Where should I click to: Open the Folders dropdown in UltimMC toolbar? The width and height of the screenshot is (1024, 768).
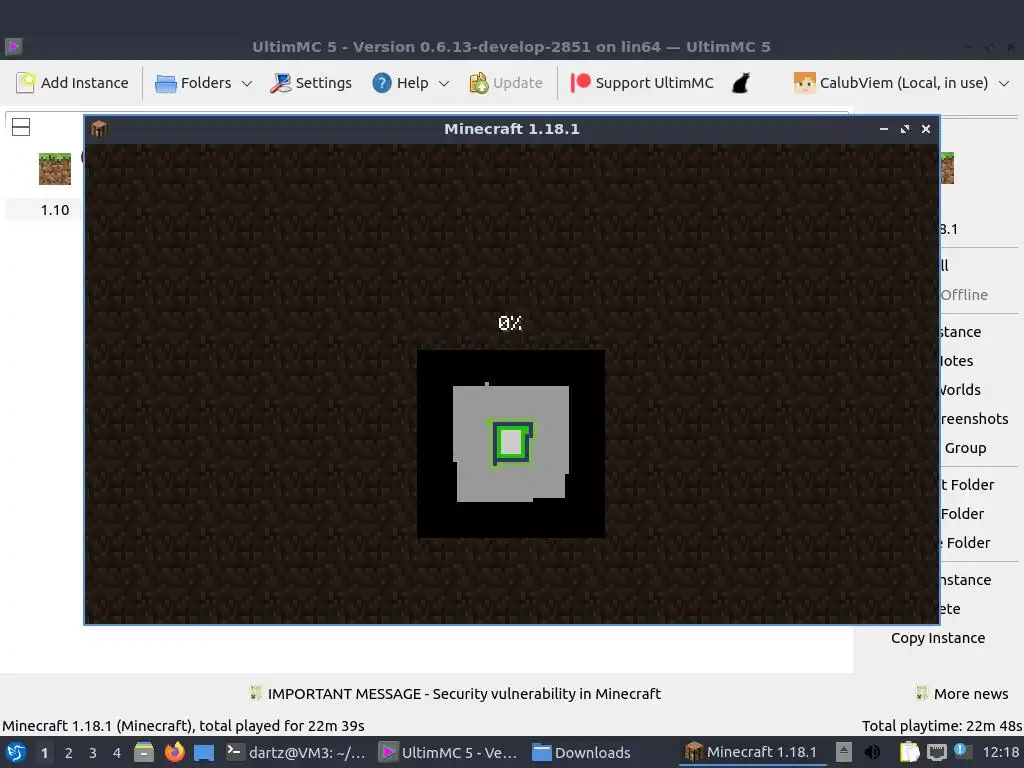tap(203, 83)
